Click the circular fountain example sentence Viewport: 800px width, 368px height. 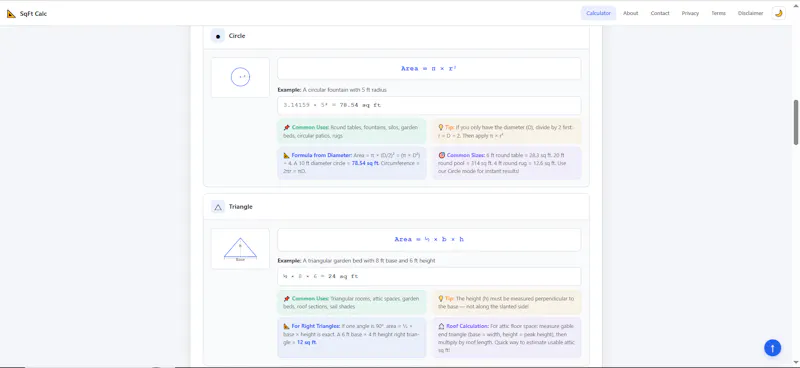coord(332,90)
